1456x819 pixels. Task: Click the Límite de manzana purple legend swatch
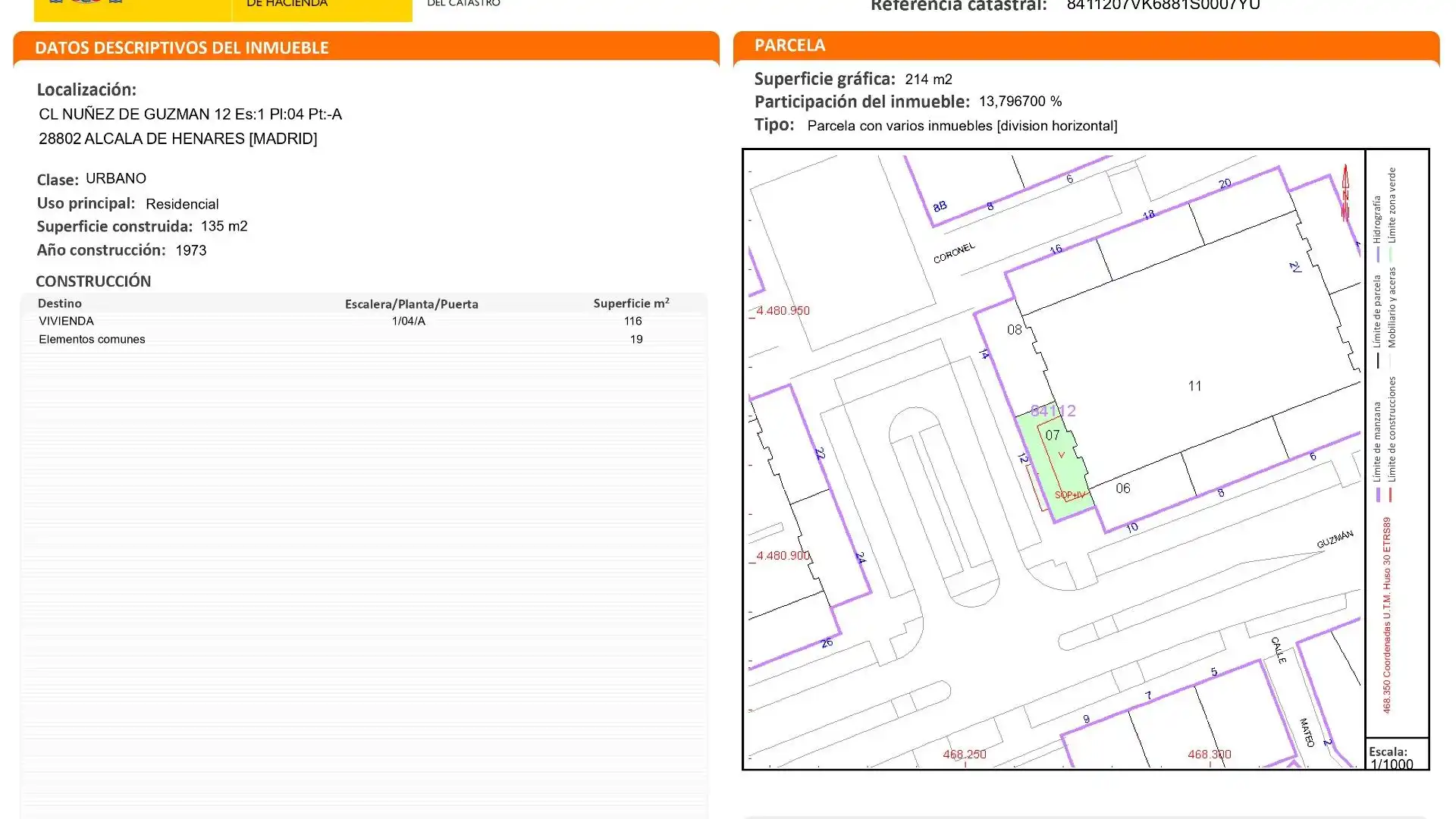coord(1378,494)
